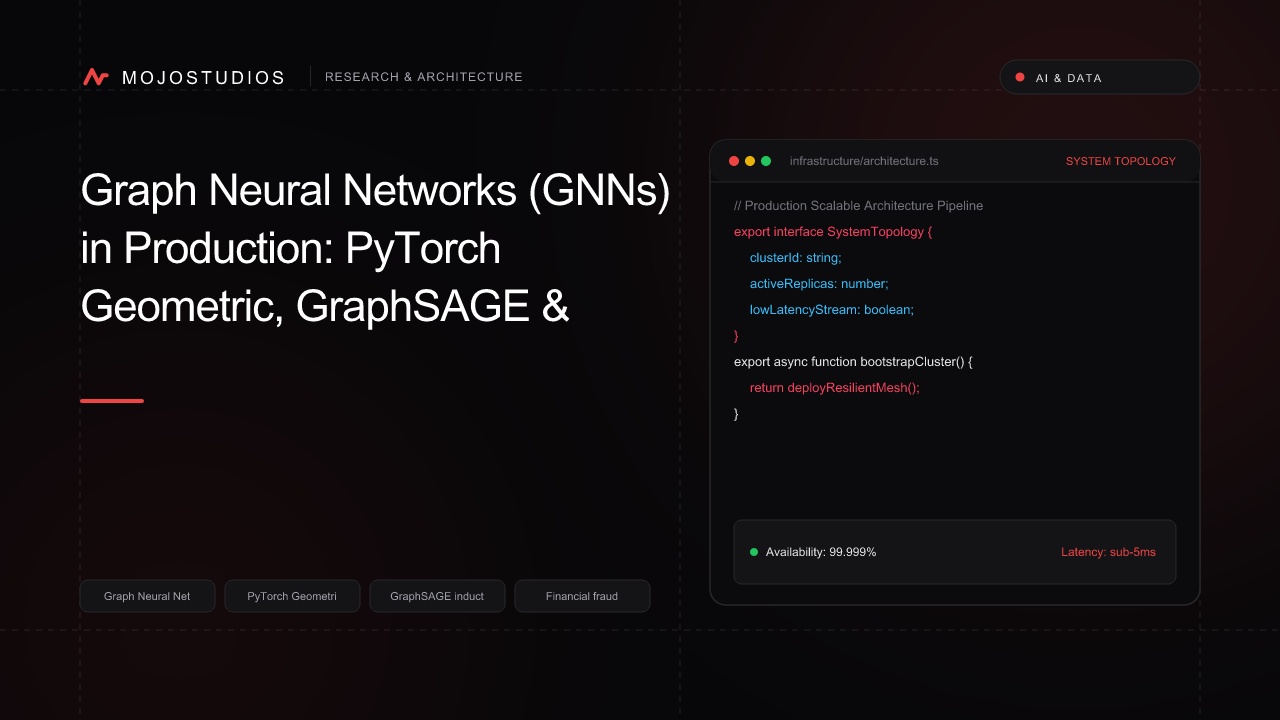Click the Production Scalable Architecture Pipeline comment
The width and height of the screenshot is (1280, 720).
tap(858, 205)
